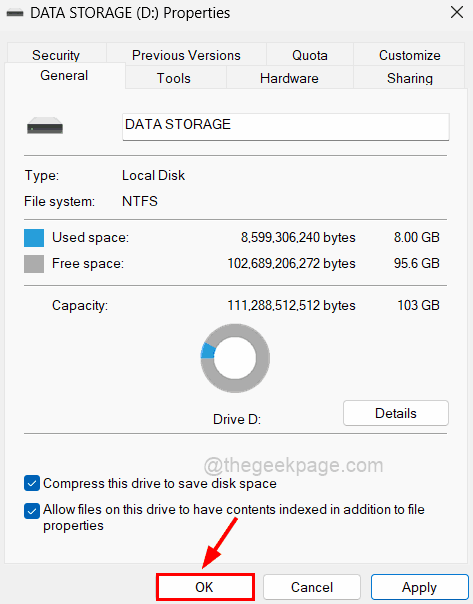The image size is (473, 604).
Task: Click the drive icon in the title bar
Action: [15, 13]
